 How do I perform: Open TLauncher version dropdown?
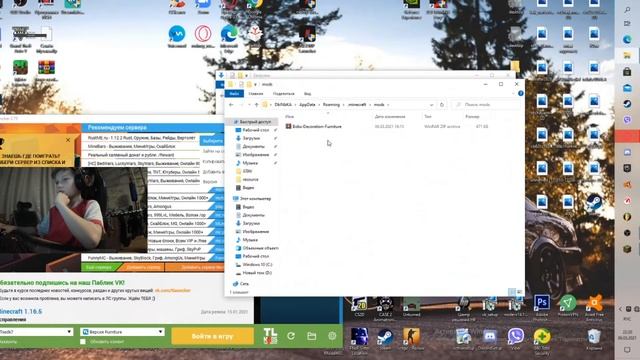coord(160,332)
